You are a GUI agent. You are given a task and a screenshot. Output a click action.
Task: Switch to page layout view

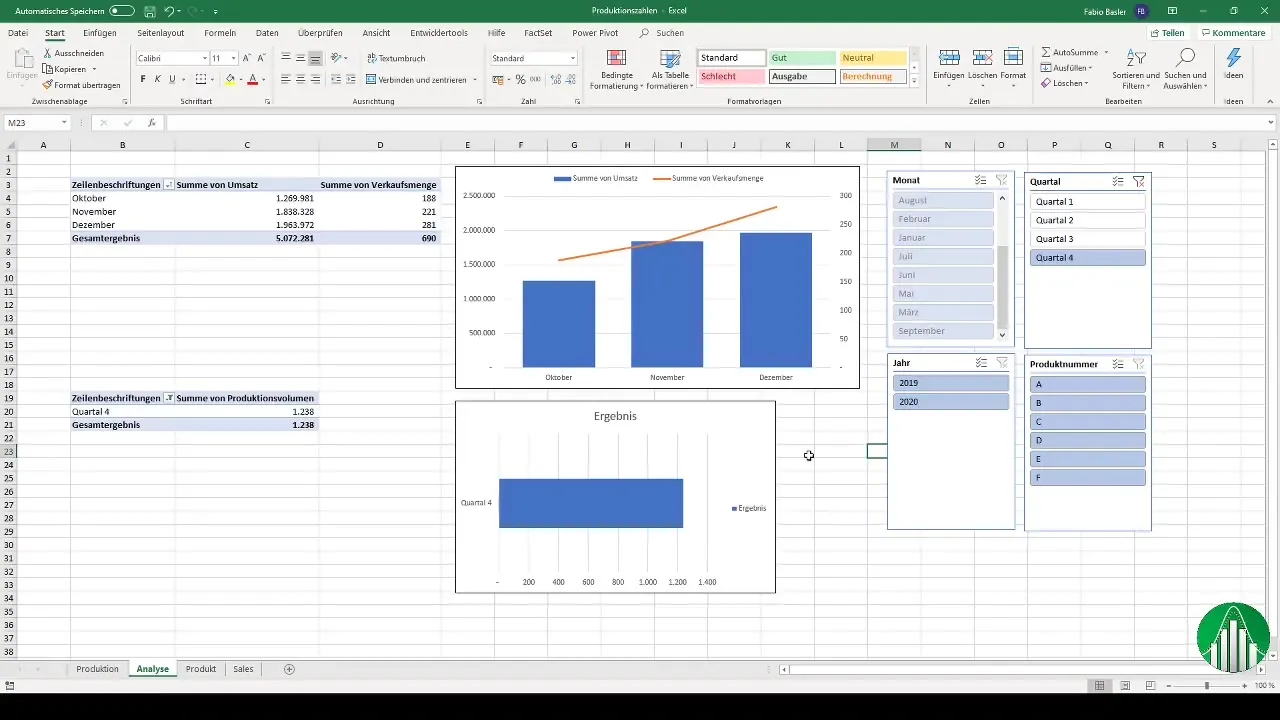(x=1125, y=686)
